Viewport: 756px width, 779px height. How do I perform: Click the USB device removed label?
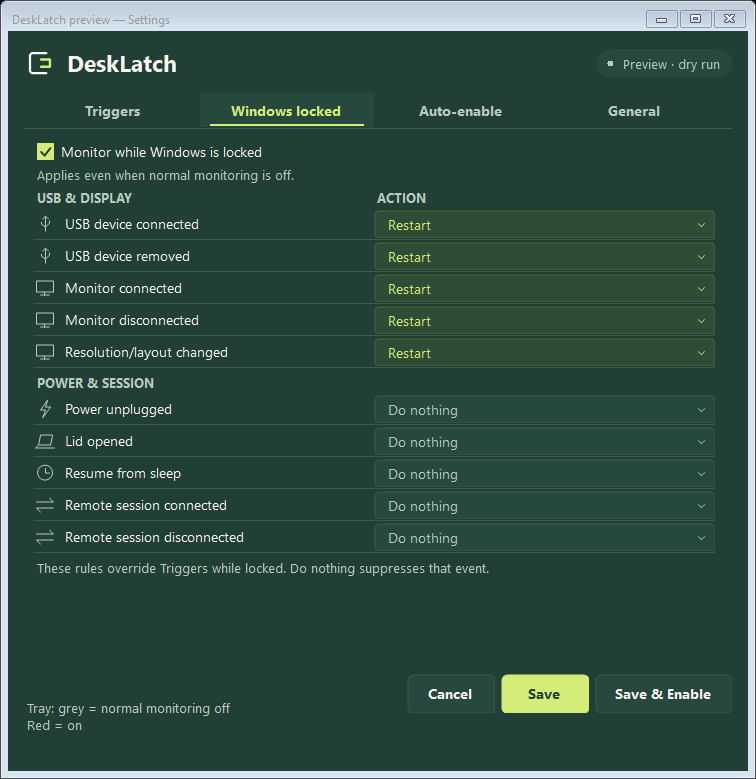[127, 256]
